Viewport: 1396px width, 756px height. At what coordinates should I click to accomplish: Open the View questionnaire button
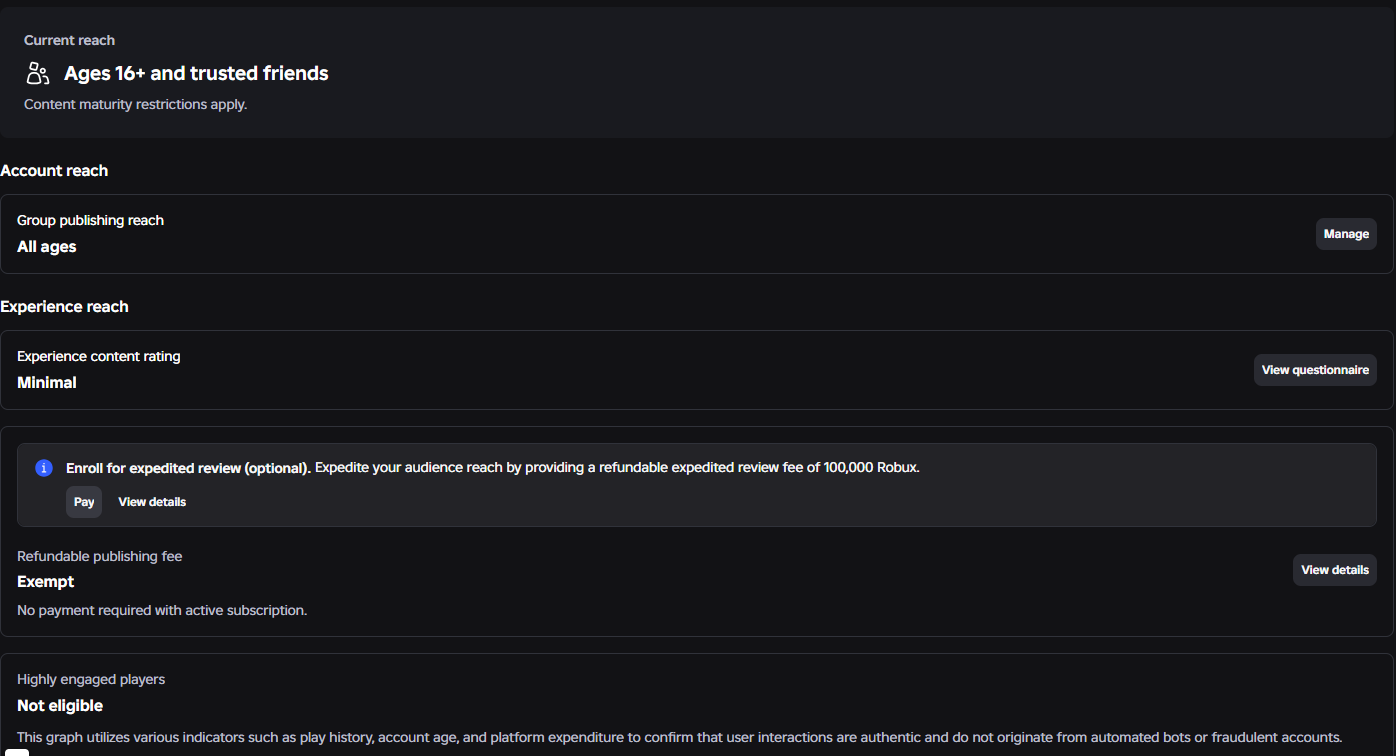click(x=1315, y=370)
